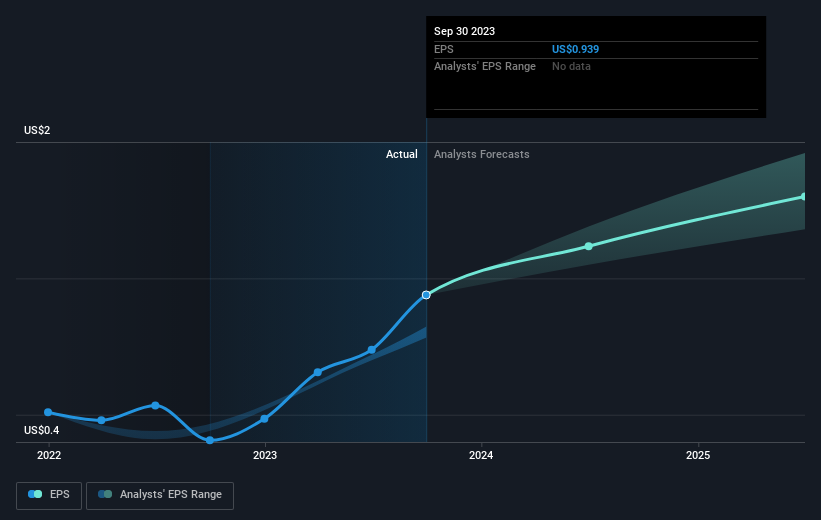
Task: Select the mid-2024 forecast data point
Action: (589, 246)
